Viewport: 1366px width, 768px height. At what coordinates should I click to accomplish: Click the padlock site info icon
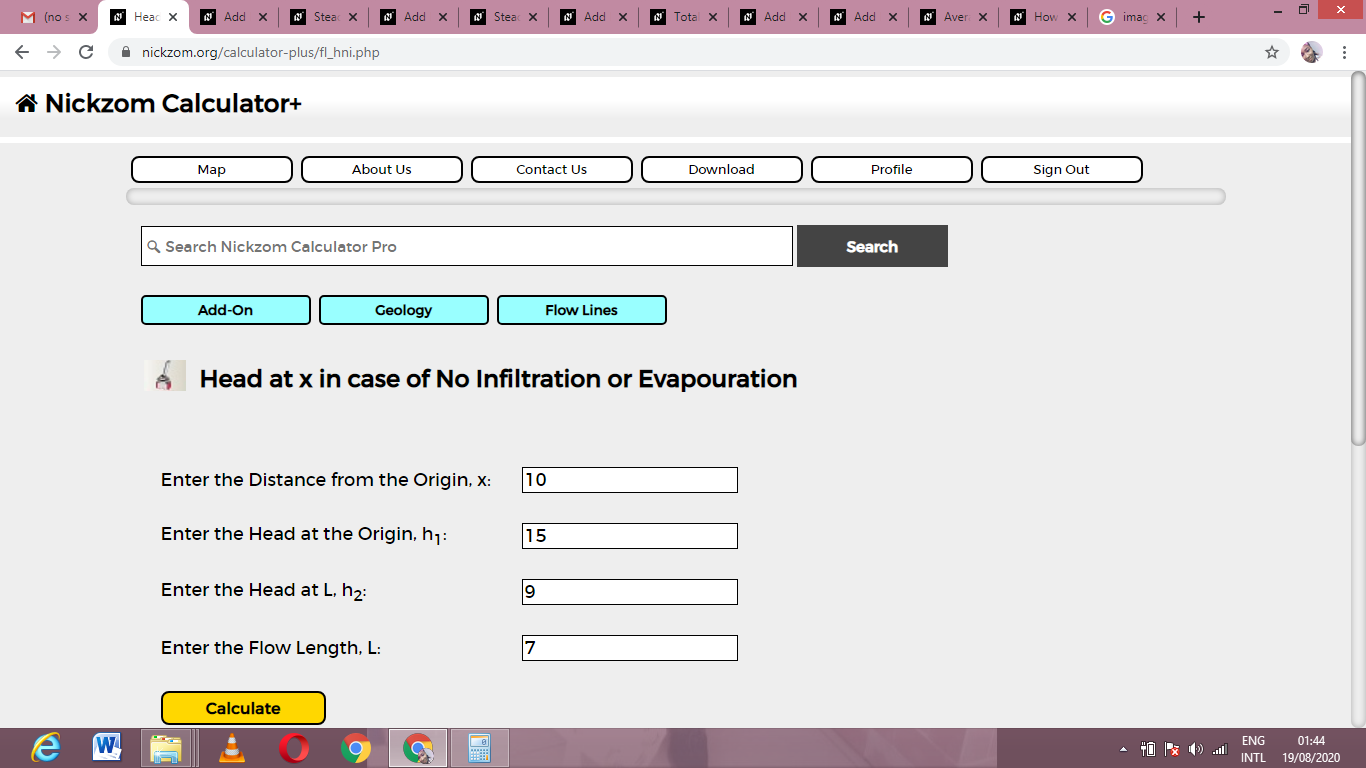[126, 52]
